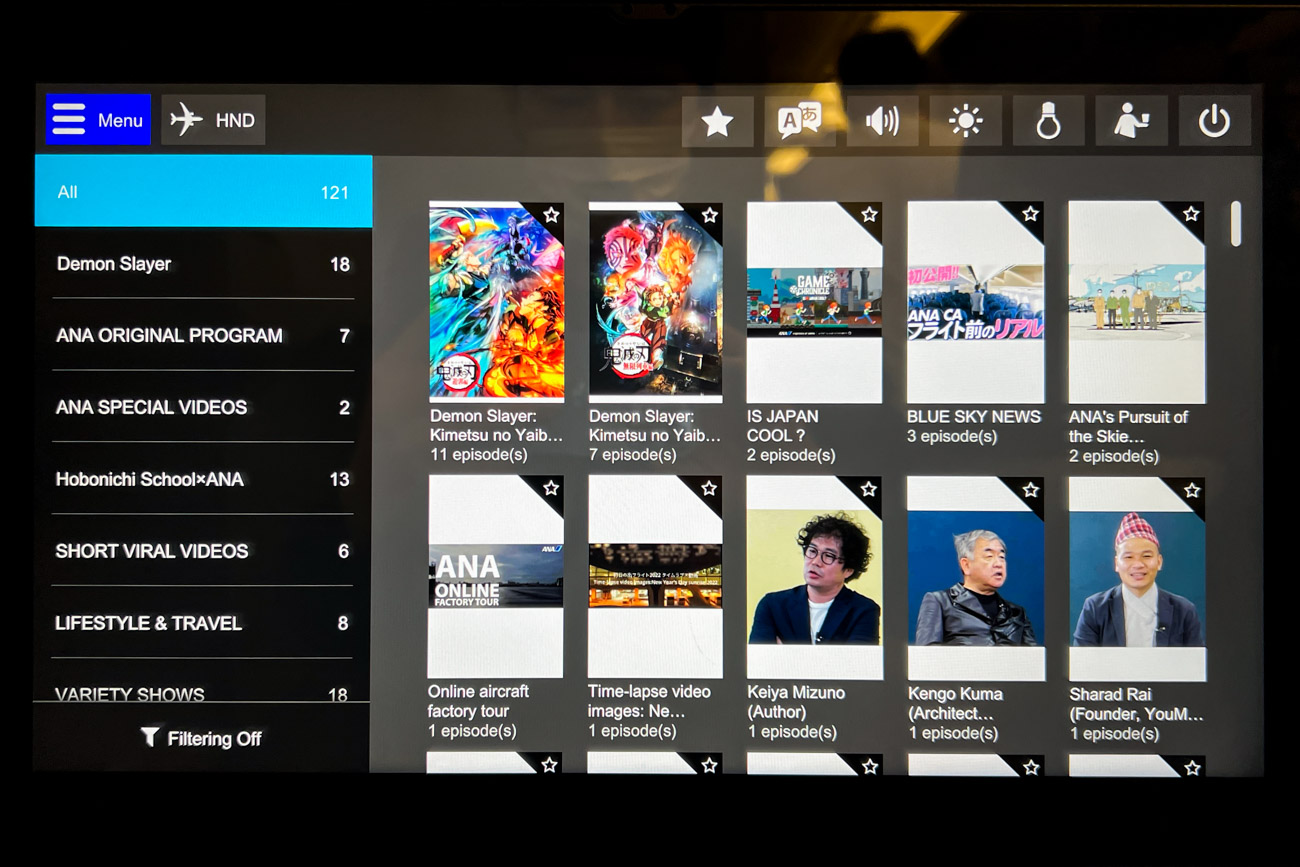
Task: Favorite the 11-episode Demon Slayer title
Action: click(551, 215)
